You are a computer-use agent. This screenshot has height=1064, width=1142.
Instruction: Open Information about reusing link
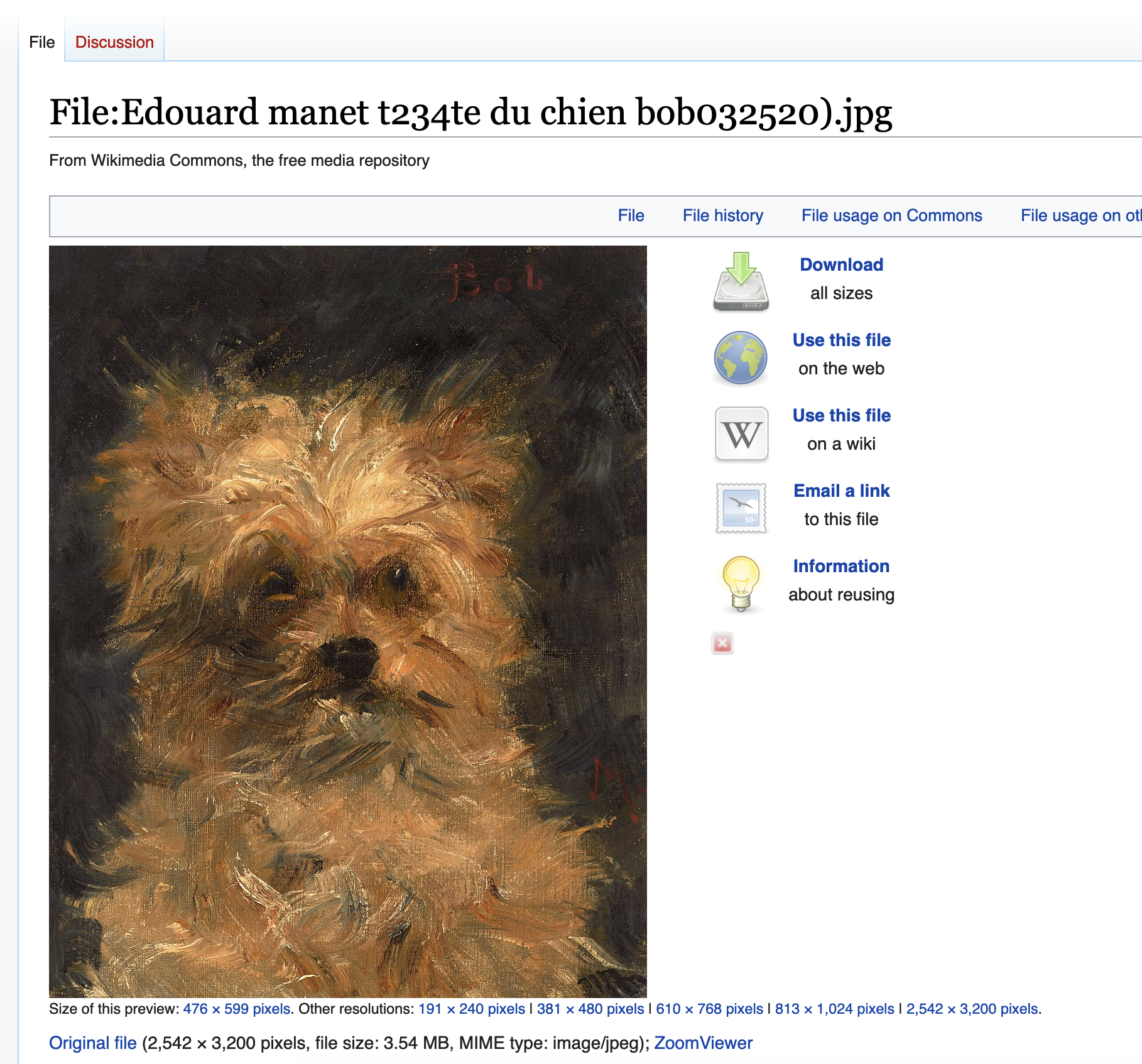pyautogui.click(x=841, y=566)
